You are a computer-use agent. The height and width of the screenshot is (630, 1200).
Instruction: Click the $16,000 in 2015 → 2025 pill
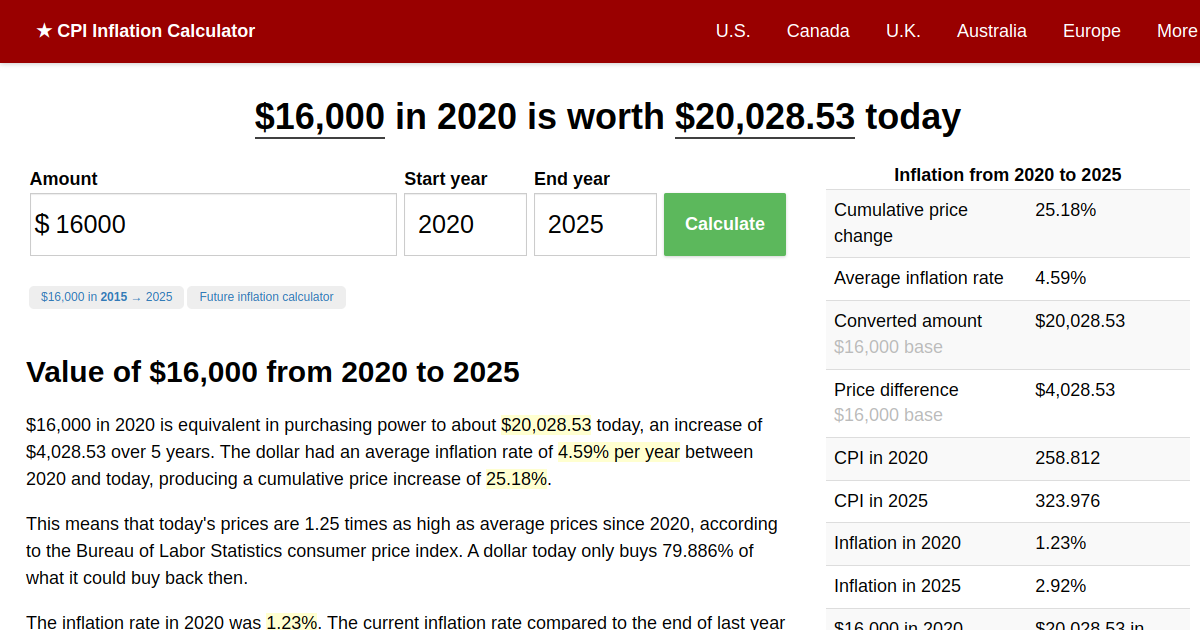(106, 297)
